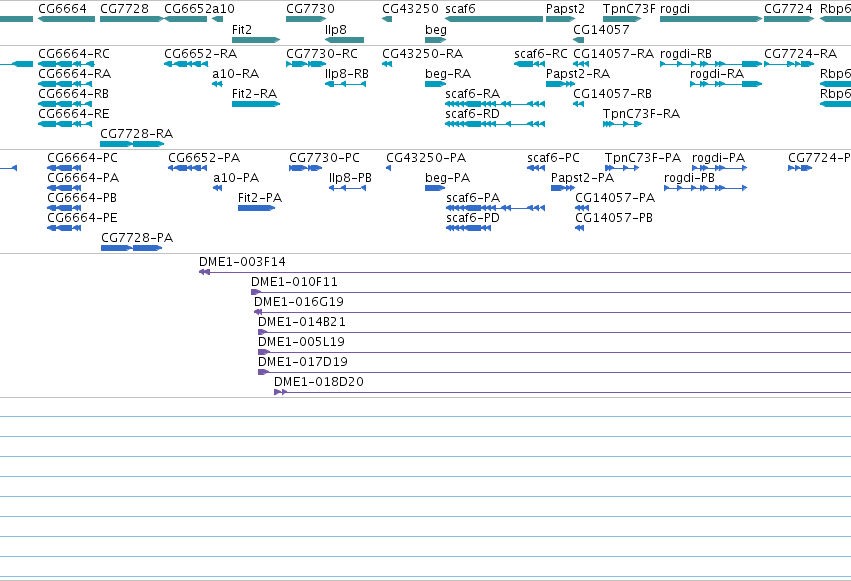Click the Fit2 gene feature
Viewport: 851px width, 581px height.
[x=256, y=40]
